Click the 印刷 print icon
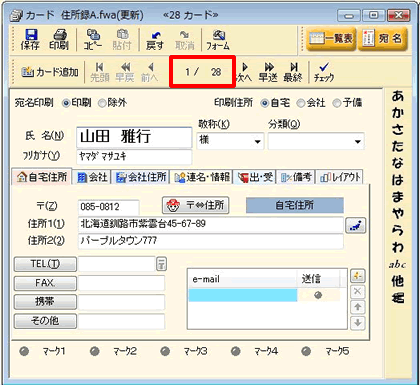The height and width of the screenshot is (385, 420). tap(59, 39)
